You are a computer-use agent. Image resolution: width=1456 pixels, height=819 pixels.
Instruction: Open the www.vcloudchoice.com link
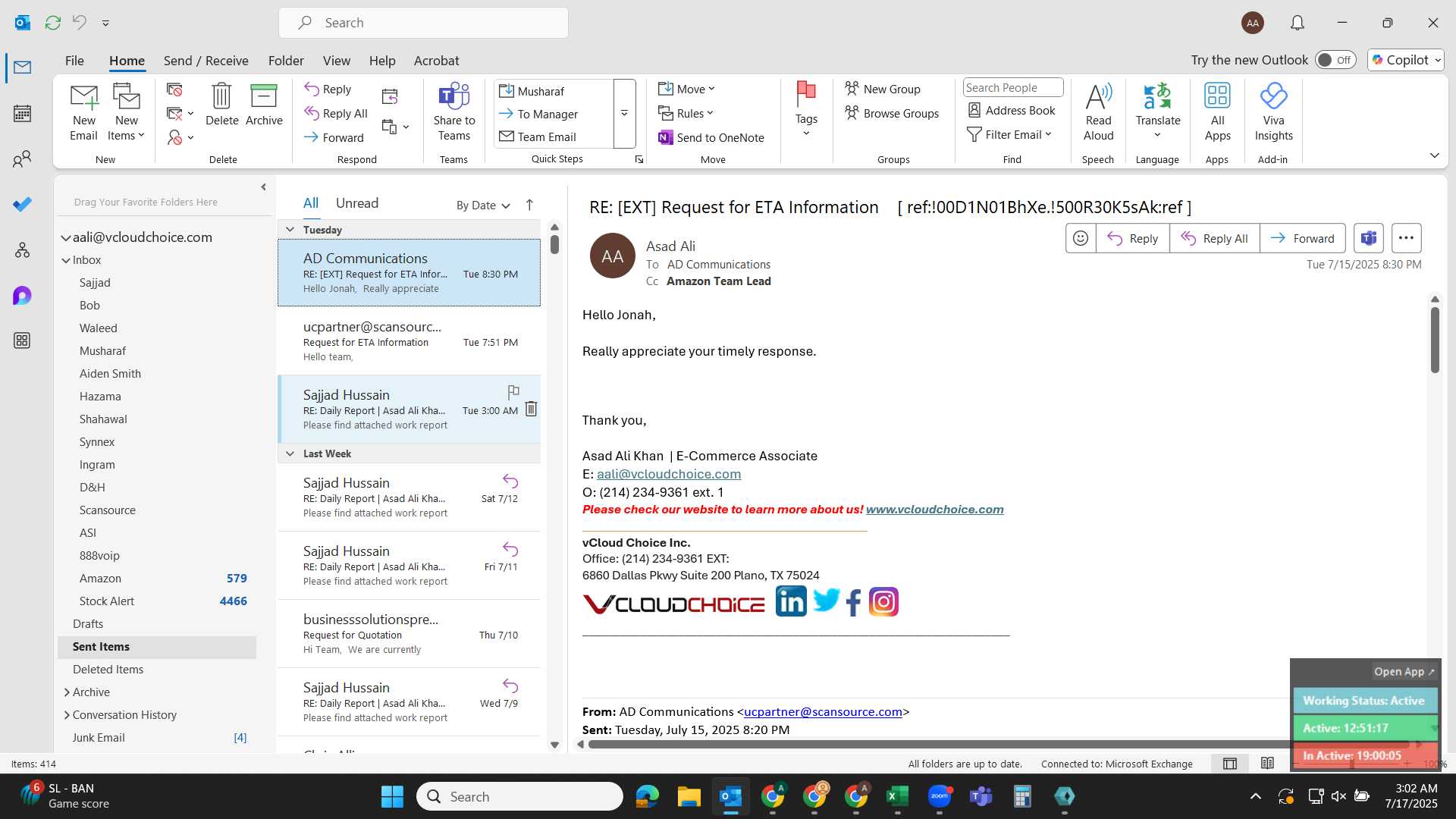coord(934,510)
